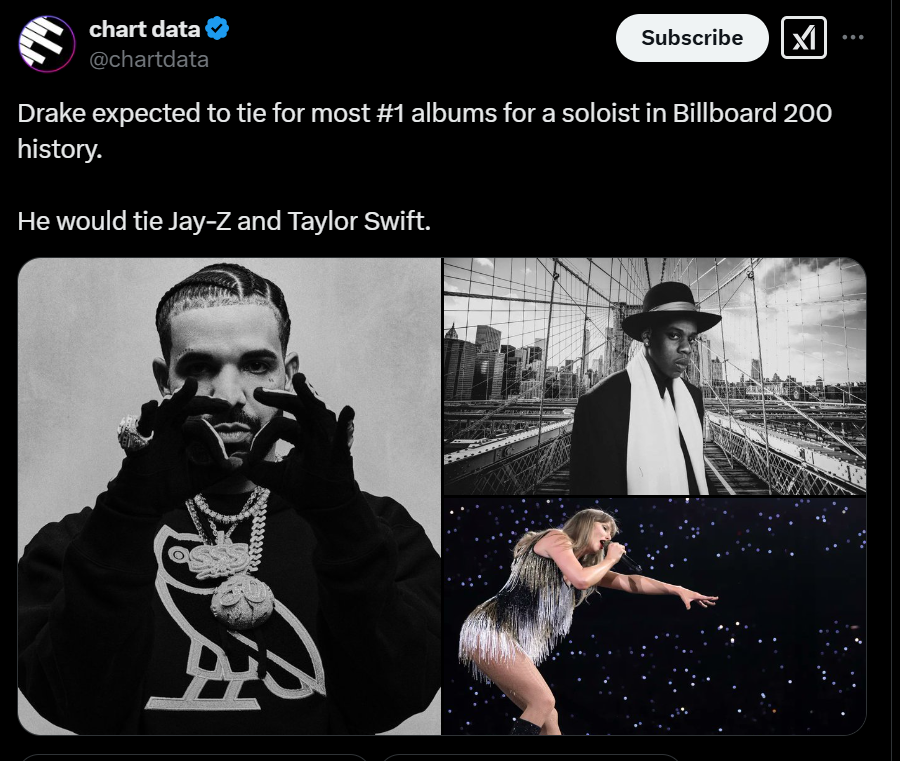Open the left photo of man in black gloves

[229, 496]
